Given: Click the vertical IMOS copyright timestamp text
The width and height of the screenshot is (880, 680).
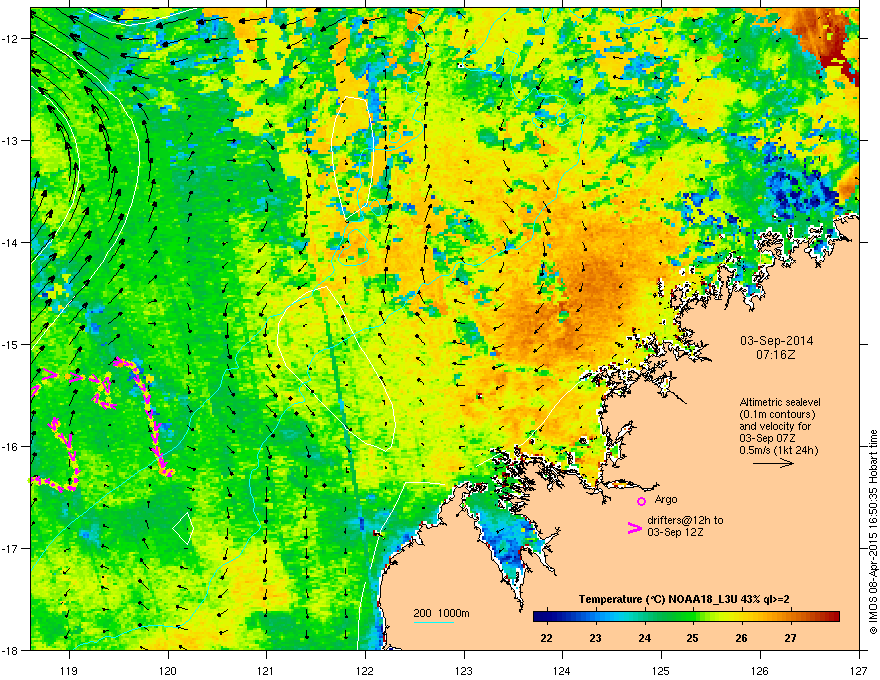Looking at the screenshot, I should click(873, 532).
